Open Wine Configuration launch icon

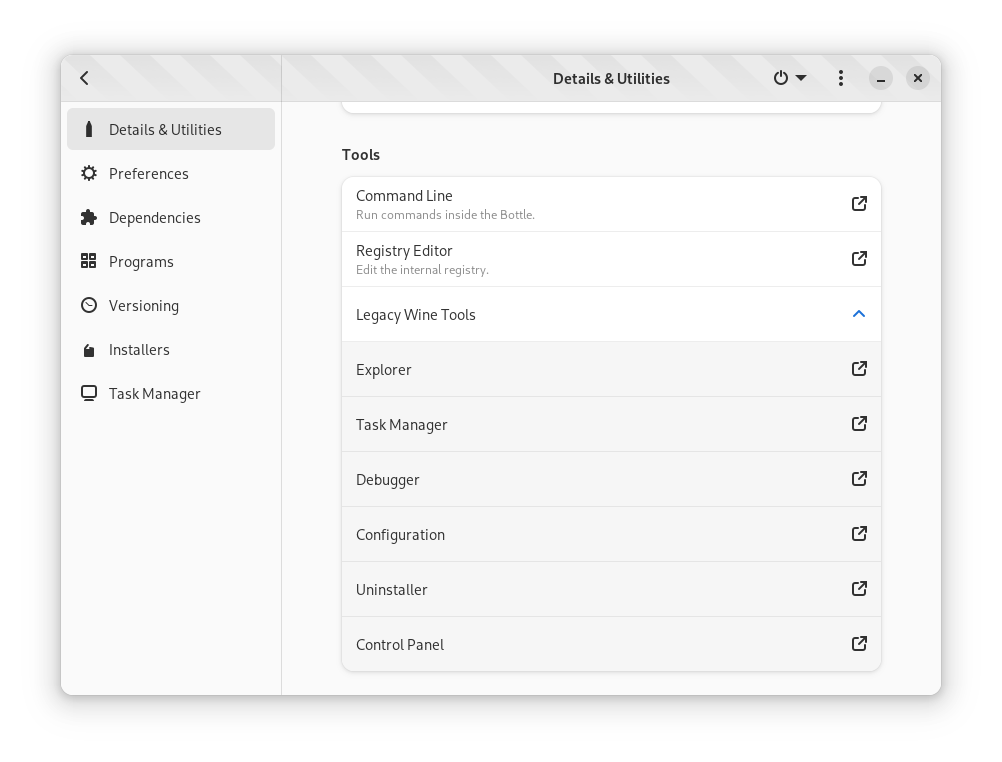pyautogui.click(x=859, y=534)
